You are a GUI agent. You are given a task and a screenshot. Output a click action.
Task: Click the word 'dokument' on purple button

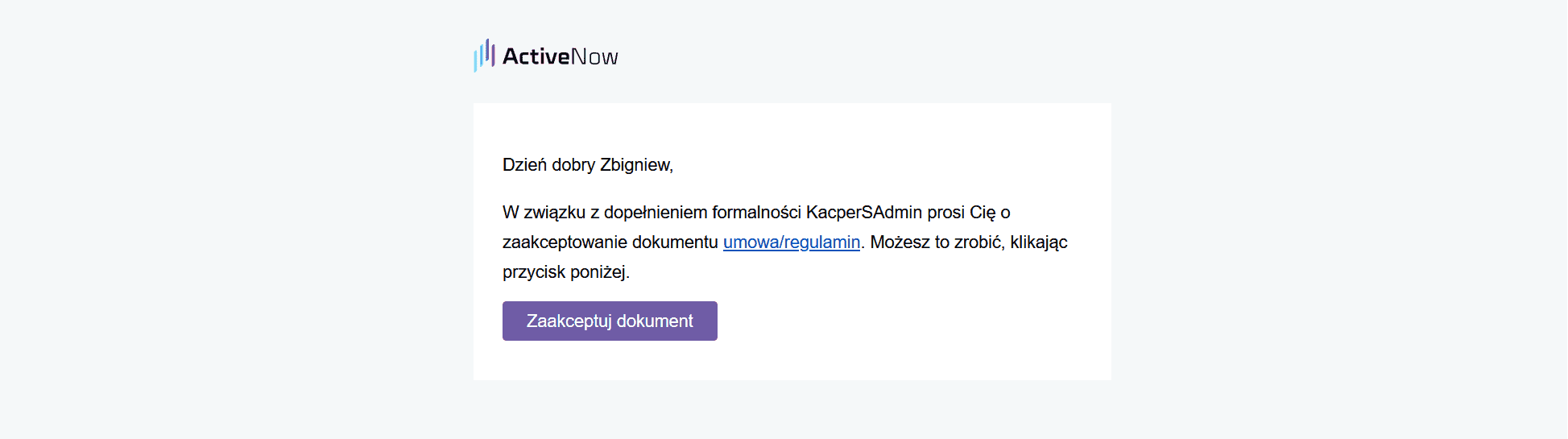[655, 321]
